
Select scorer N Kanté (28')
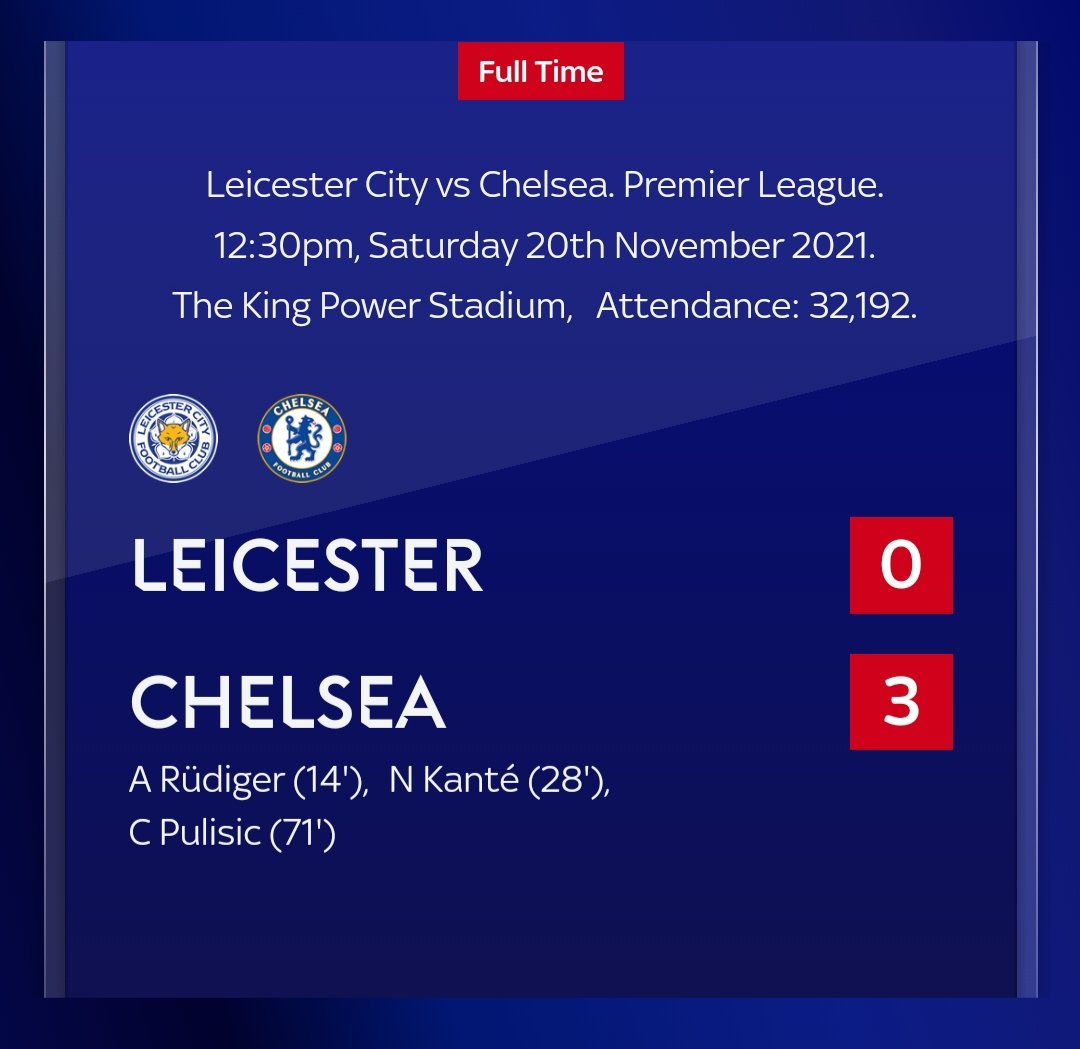click(x=499, y=780)
